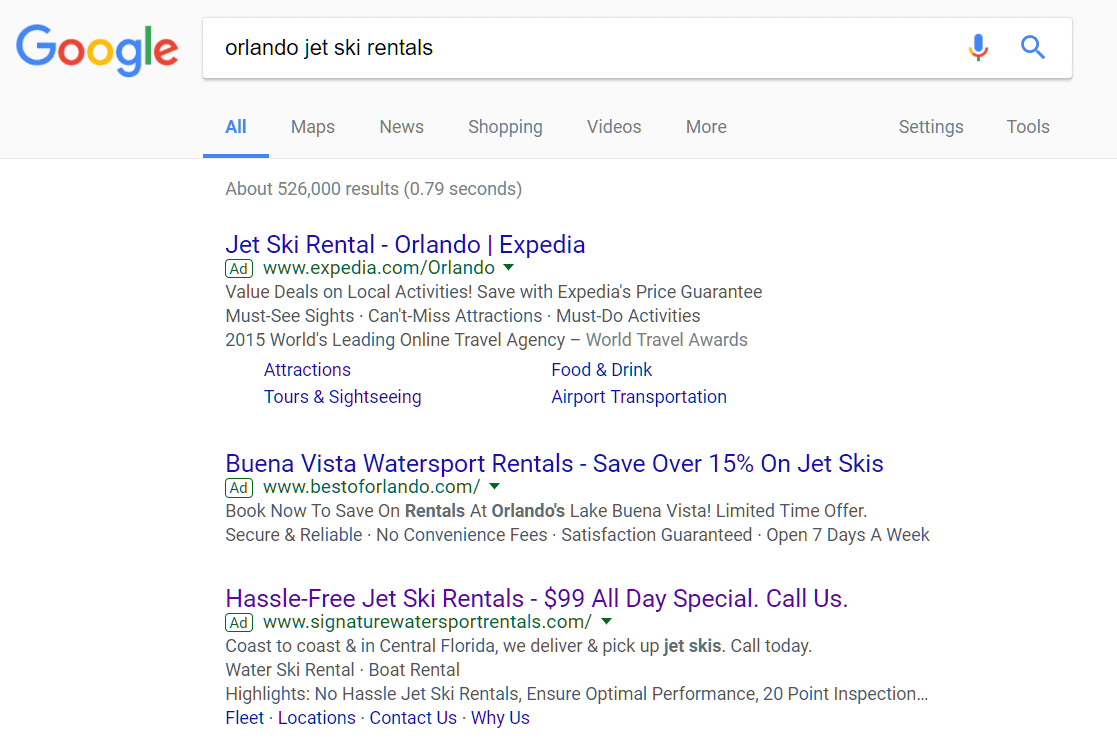Open the Attractions sitelink
The width and height of the screenshot is (1117, 745).
pos(307,370)
